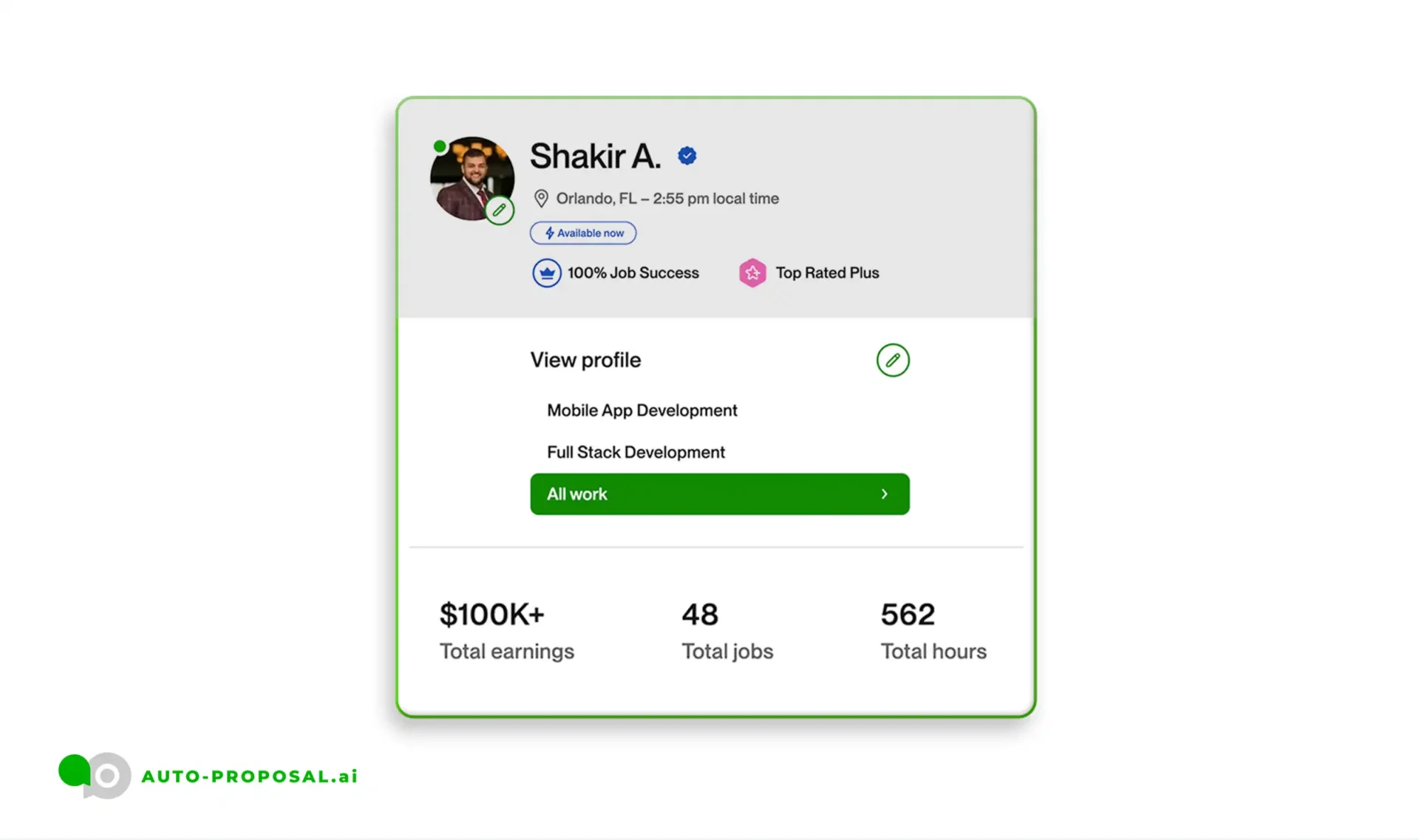1419x840 pixels.
Task: Open the View profile heading
Action: (x=585, y=361)
